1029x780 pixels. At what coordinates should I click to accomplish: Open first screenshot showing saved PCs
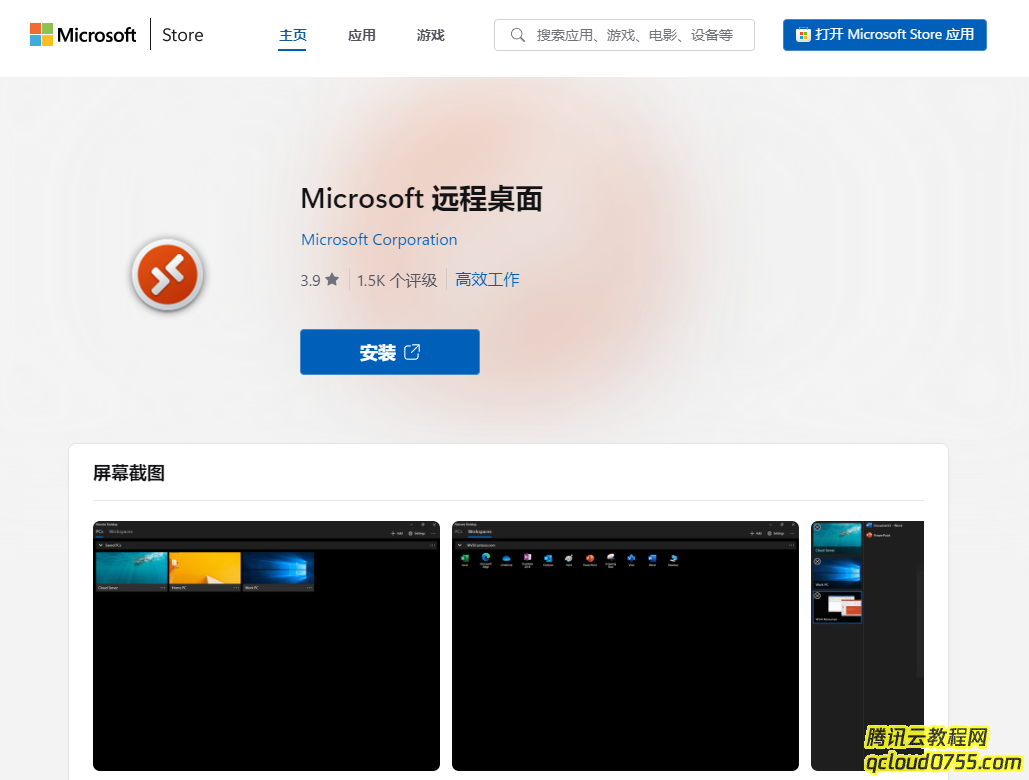266,646
